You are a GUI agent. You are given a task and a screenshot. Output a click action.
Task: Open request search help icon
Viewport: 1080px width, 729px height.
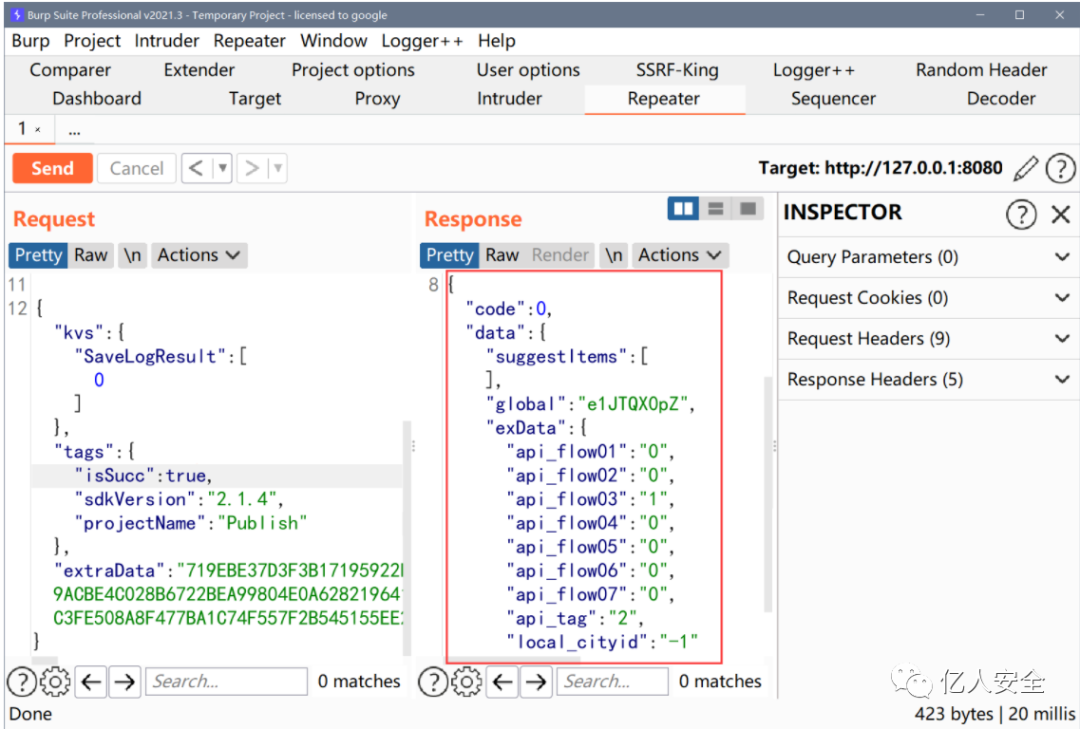(x=22, y=681)
